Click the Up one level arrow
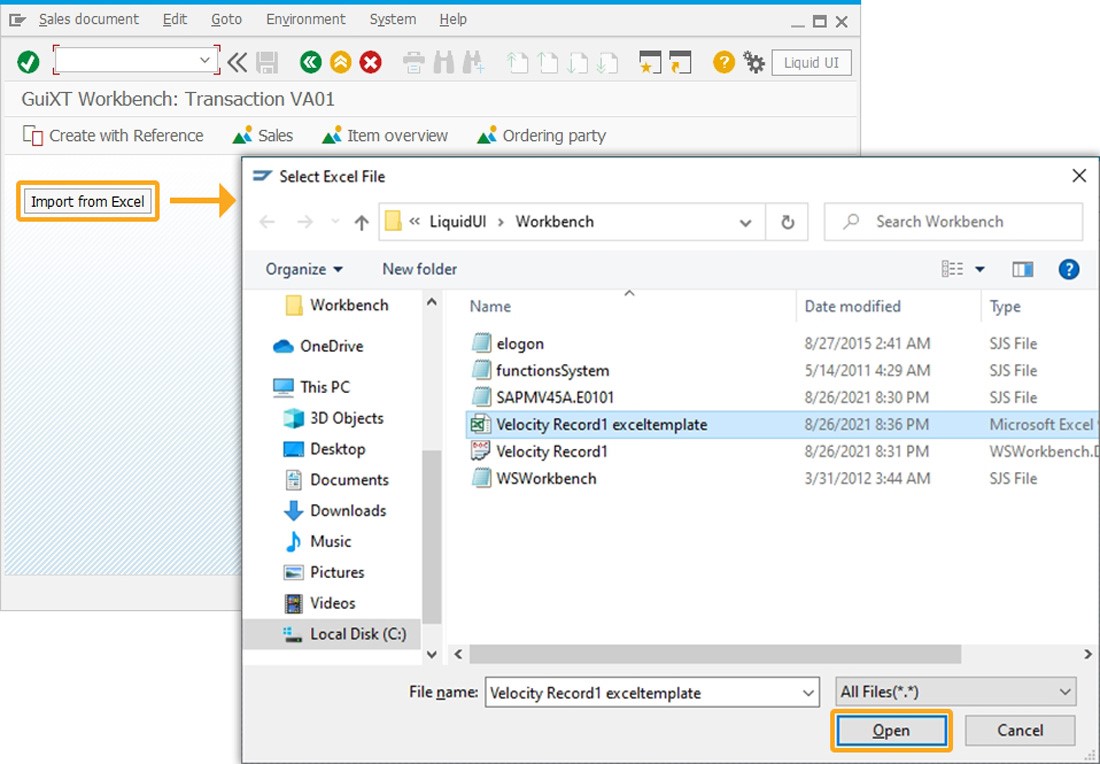The image size is (1100, 764). pos(361,222)
